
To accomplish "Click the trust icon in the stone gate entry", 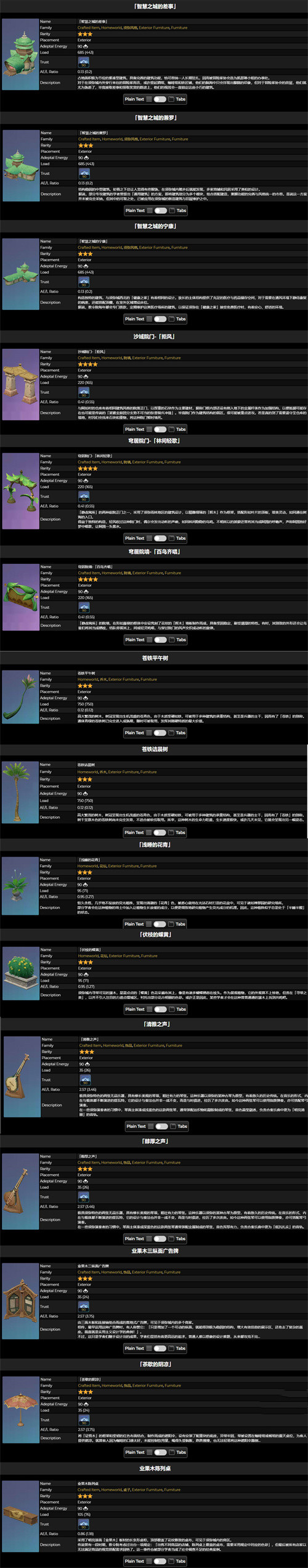I will click(x=83, y=392).
